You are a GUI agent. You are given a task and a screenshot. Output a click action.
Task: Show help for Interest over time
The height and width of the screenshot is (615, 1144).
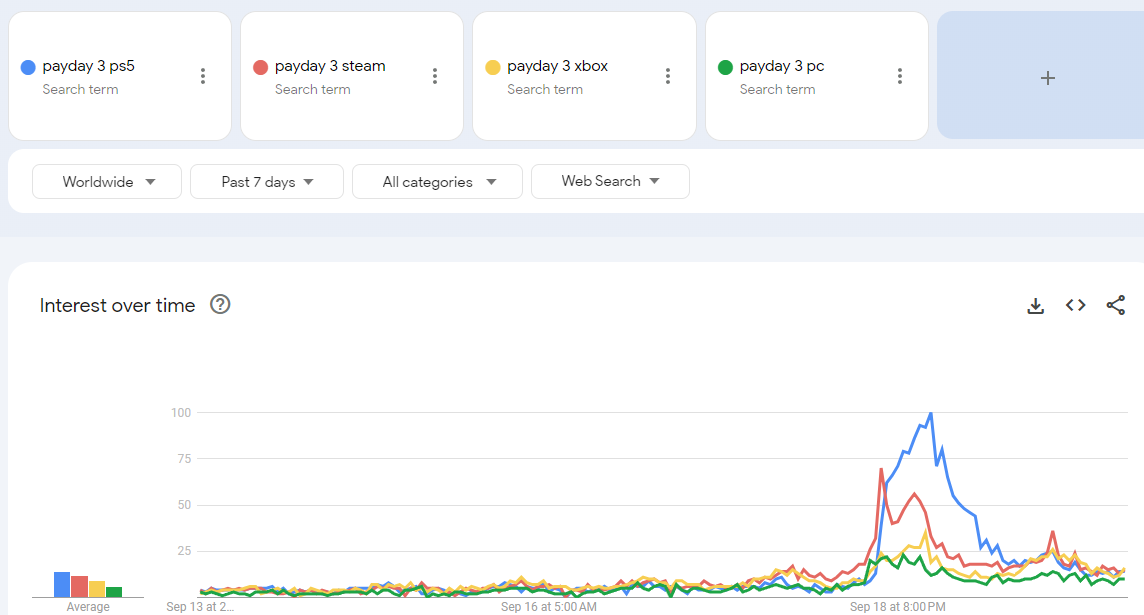(x=220, y=304)
